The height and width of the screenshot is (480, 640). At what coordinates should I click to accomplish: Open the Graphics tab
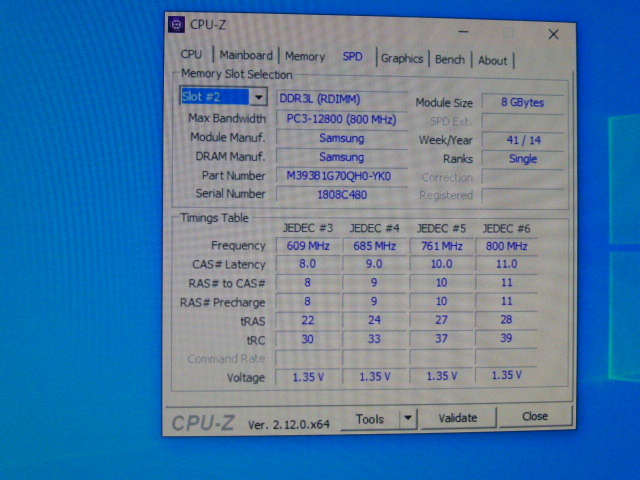402,59
